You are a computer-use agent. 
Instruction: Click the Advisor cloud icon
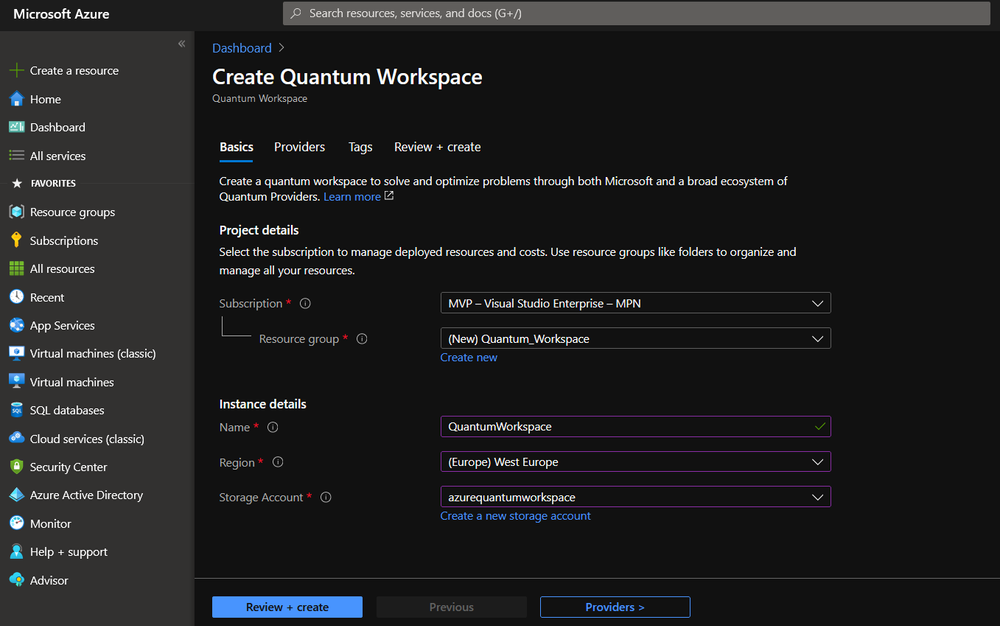[x=17, y=580]
